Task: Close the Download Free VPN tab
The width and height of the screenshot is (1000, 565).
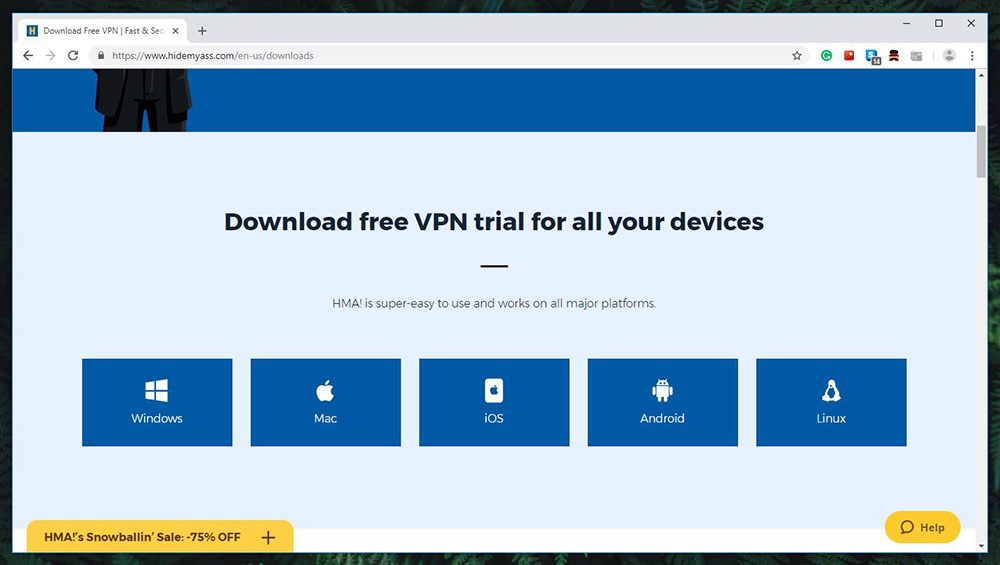Action: (x=175, y=31)
